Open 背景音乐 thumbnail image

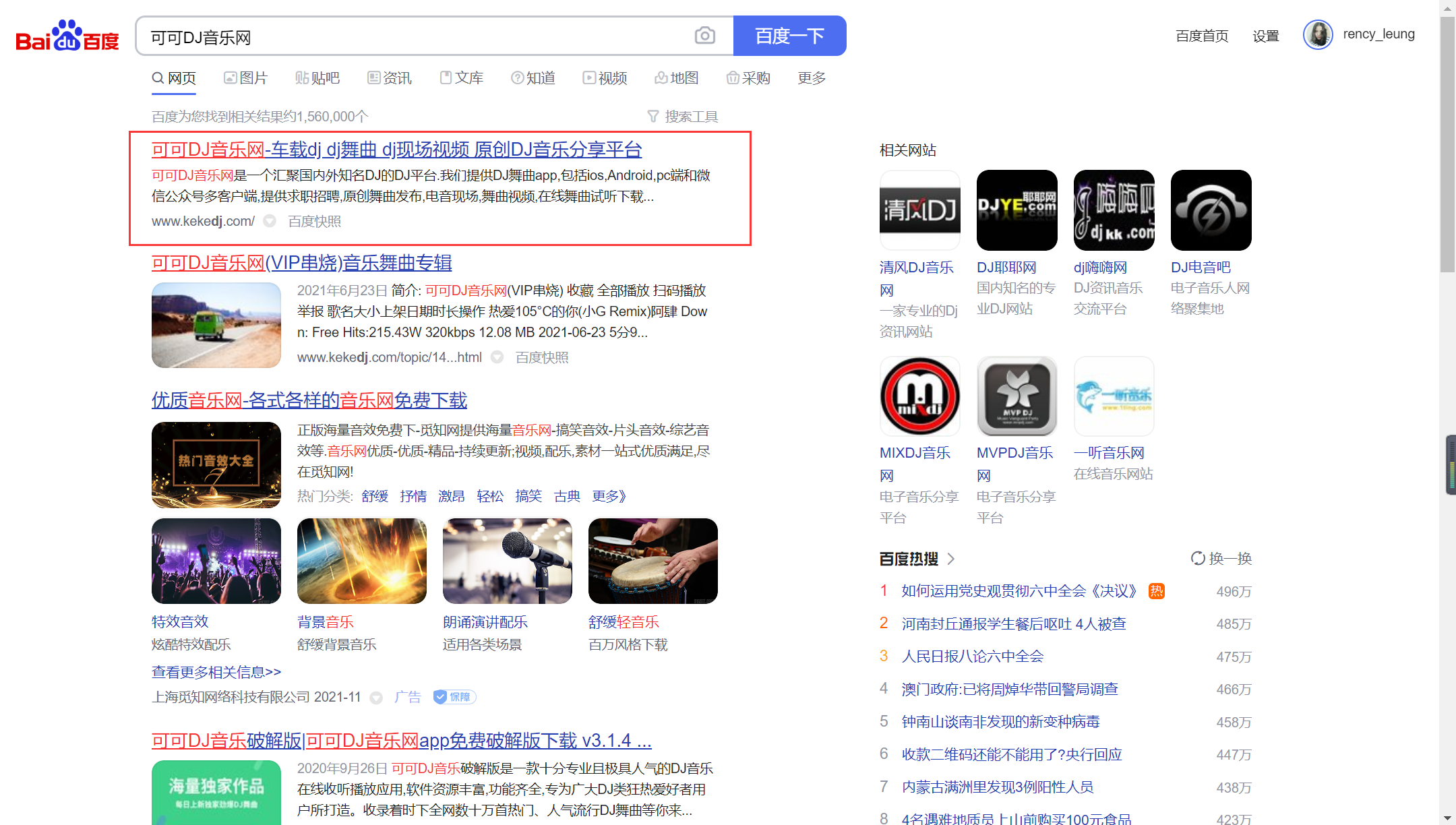click(x=362, y=561)
